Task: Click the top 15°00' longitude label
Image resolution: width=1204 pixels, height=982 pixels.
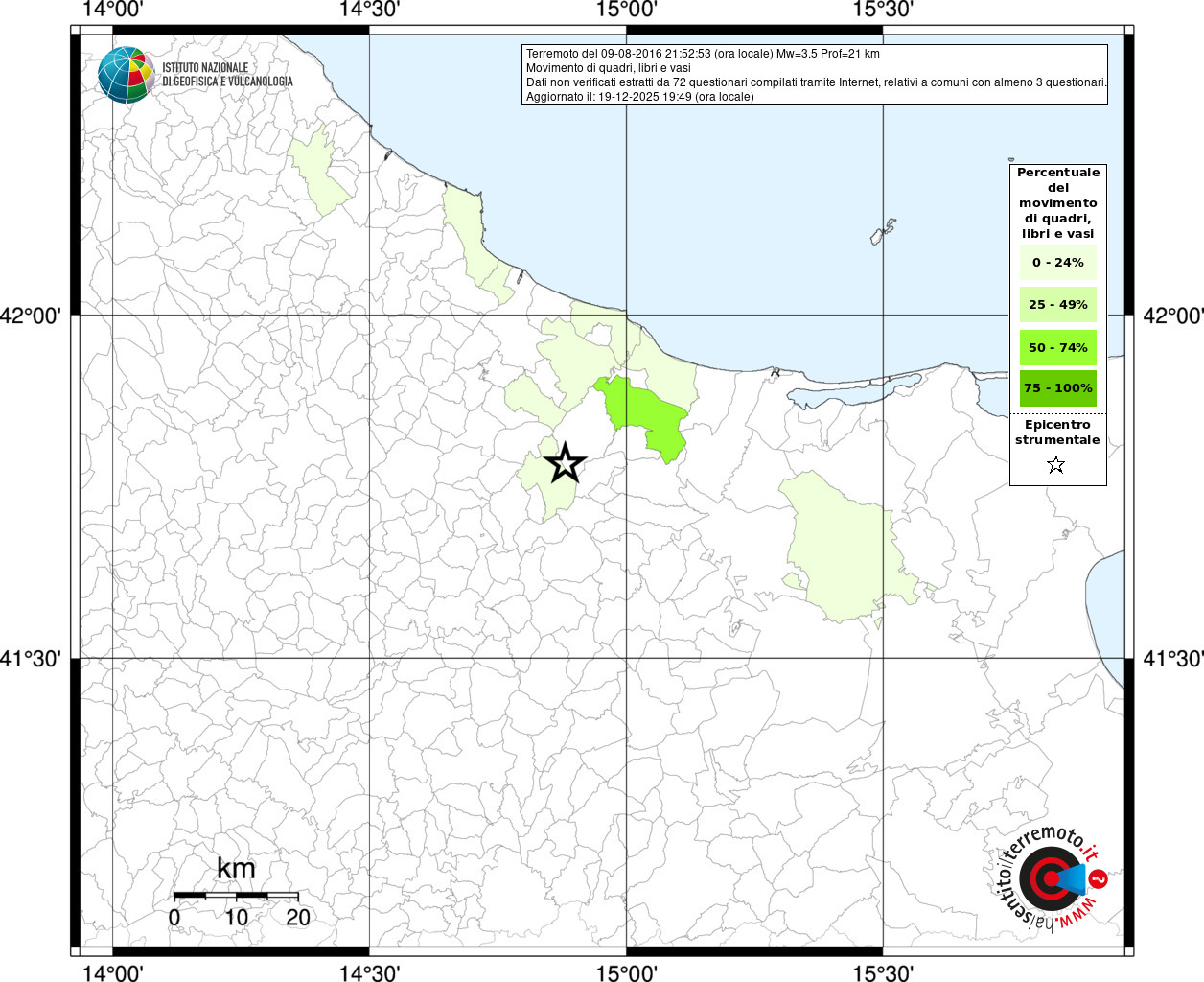Action: tap(627, 11)
